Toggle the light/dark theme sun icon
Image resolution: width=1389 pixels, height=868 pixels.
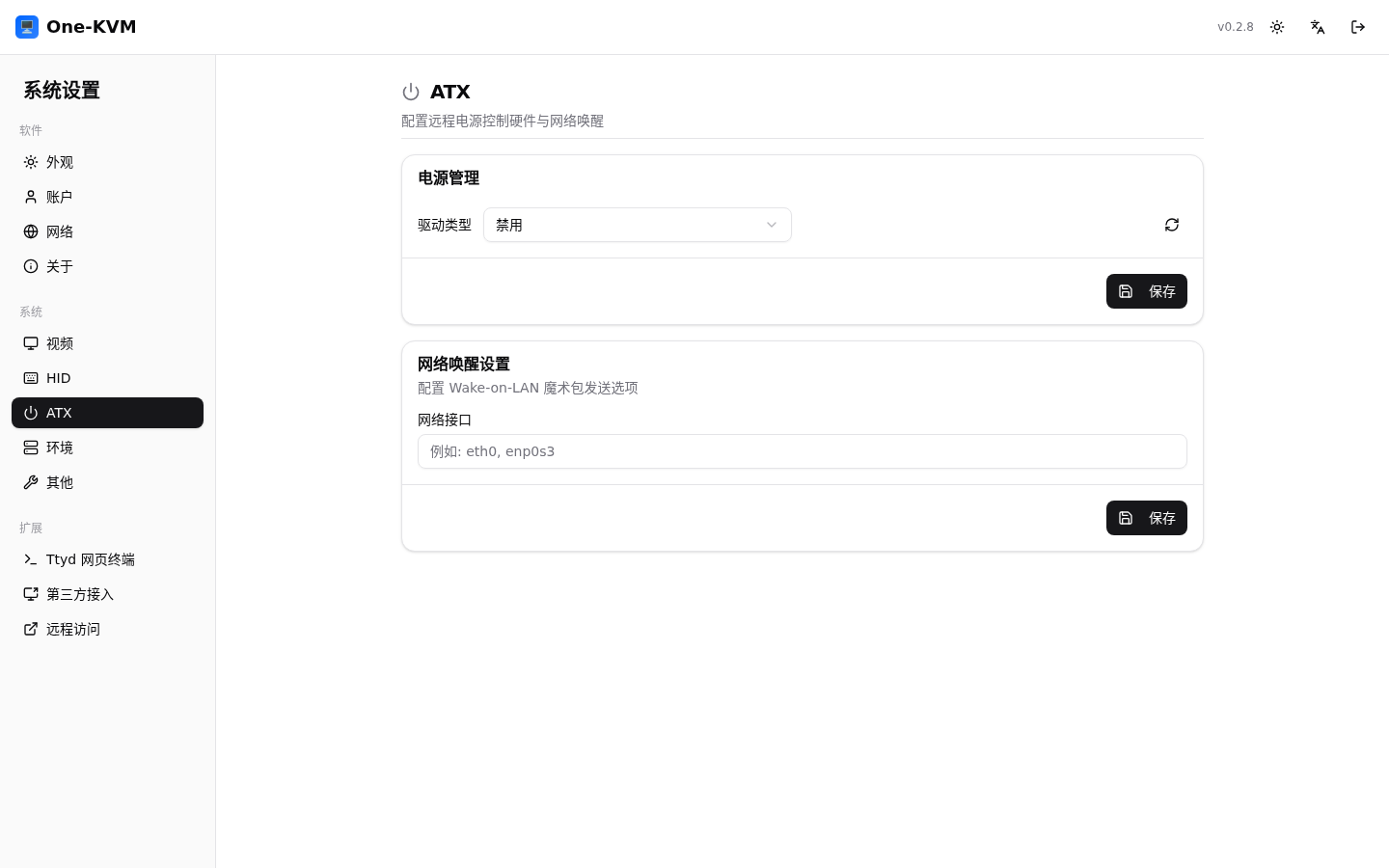pyautogui.click(x=1277, y=27)
